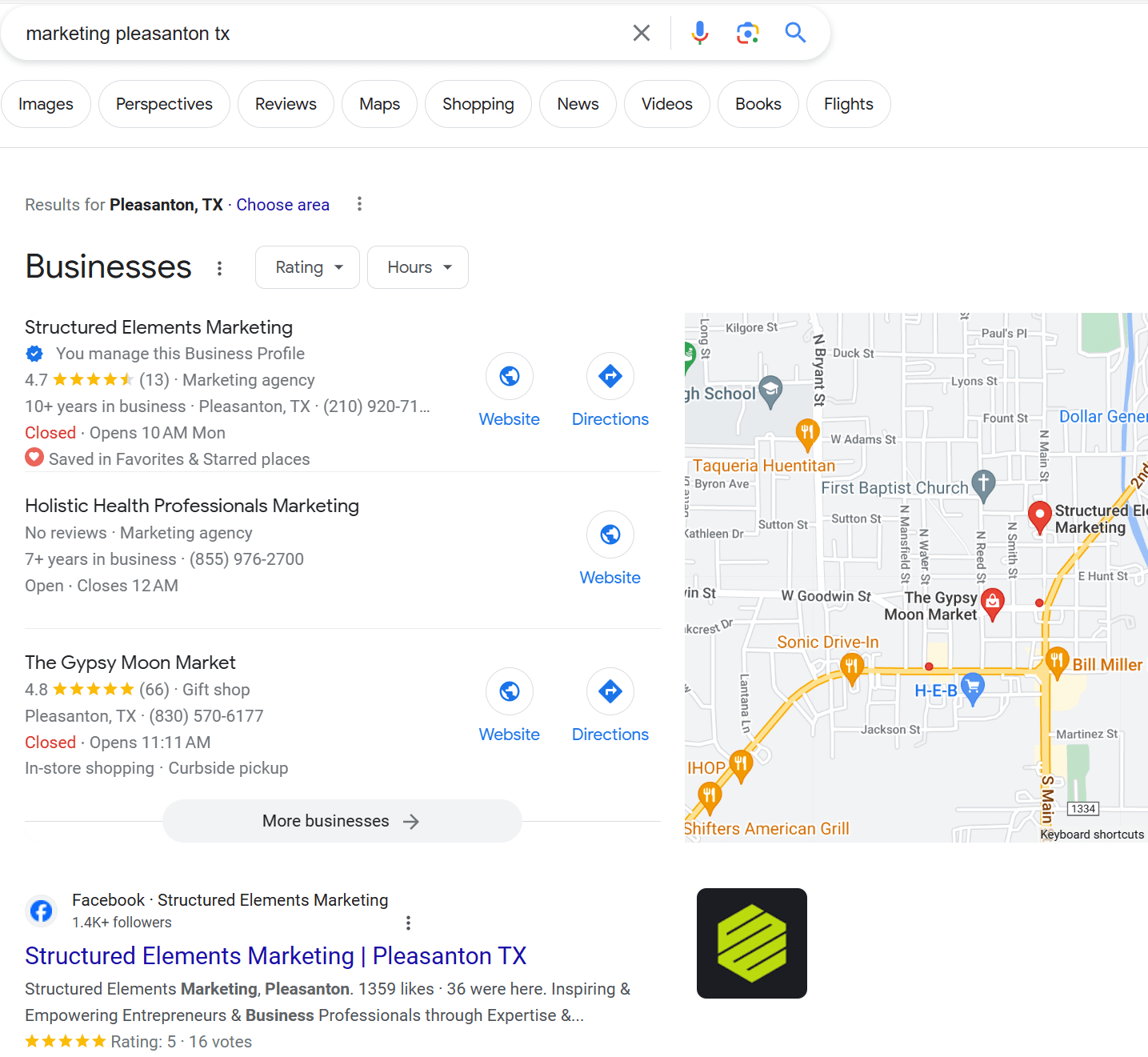The width and height of the screenshot is (1148, 1057).
Task: Switch to the Images tab
Action: tap(46, 104)
